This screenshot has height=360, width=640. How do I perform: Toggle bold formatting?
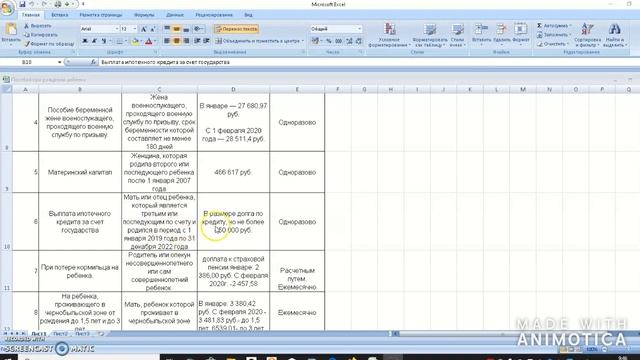tap(85, 41)
